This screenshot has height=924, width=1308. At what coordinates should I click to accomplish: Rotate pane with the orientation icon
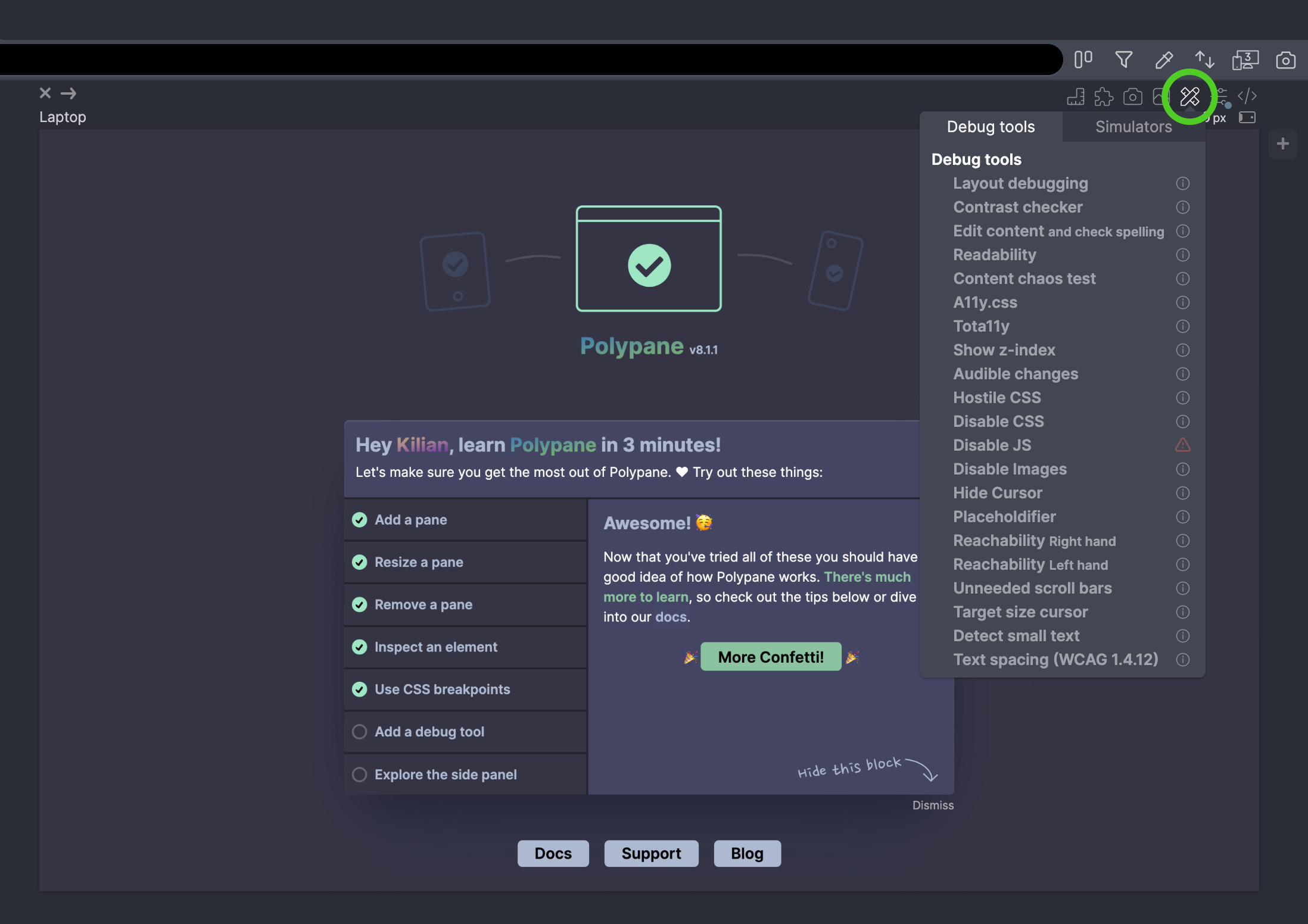1247,117
